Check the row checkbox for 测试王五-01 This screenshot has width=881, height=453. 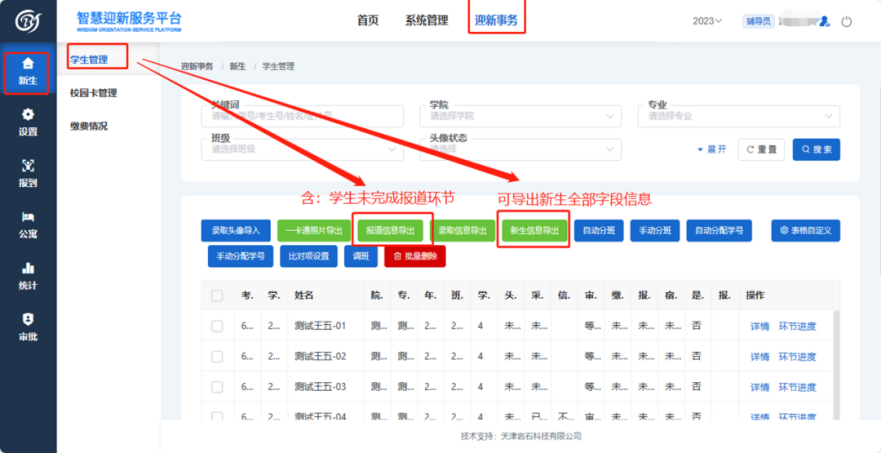click(x=217, y=326)
